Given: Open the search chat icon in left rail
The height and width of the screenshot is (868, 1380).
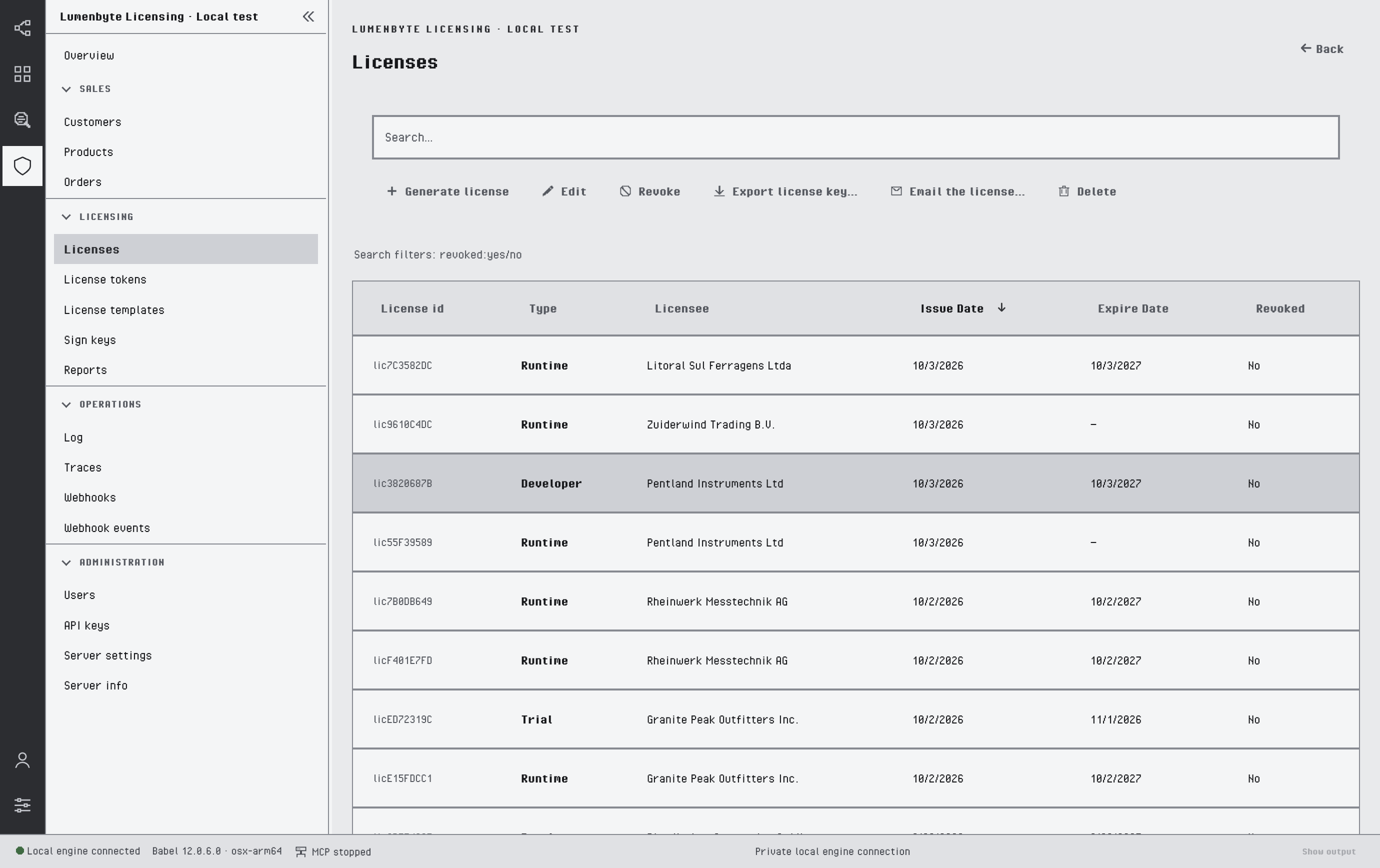Looking at the screenshot, I should point(22,119).
